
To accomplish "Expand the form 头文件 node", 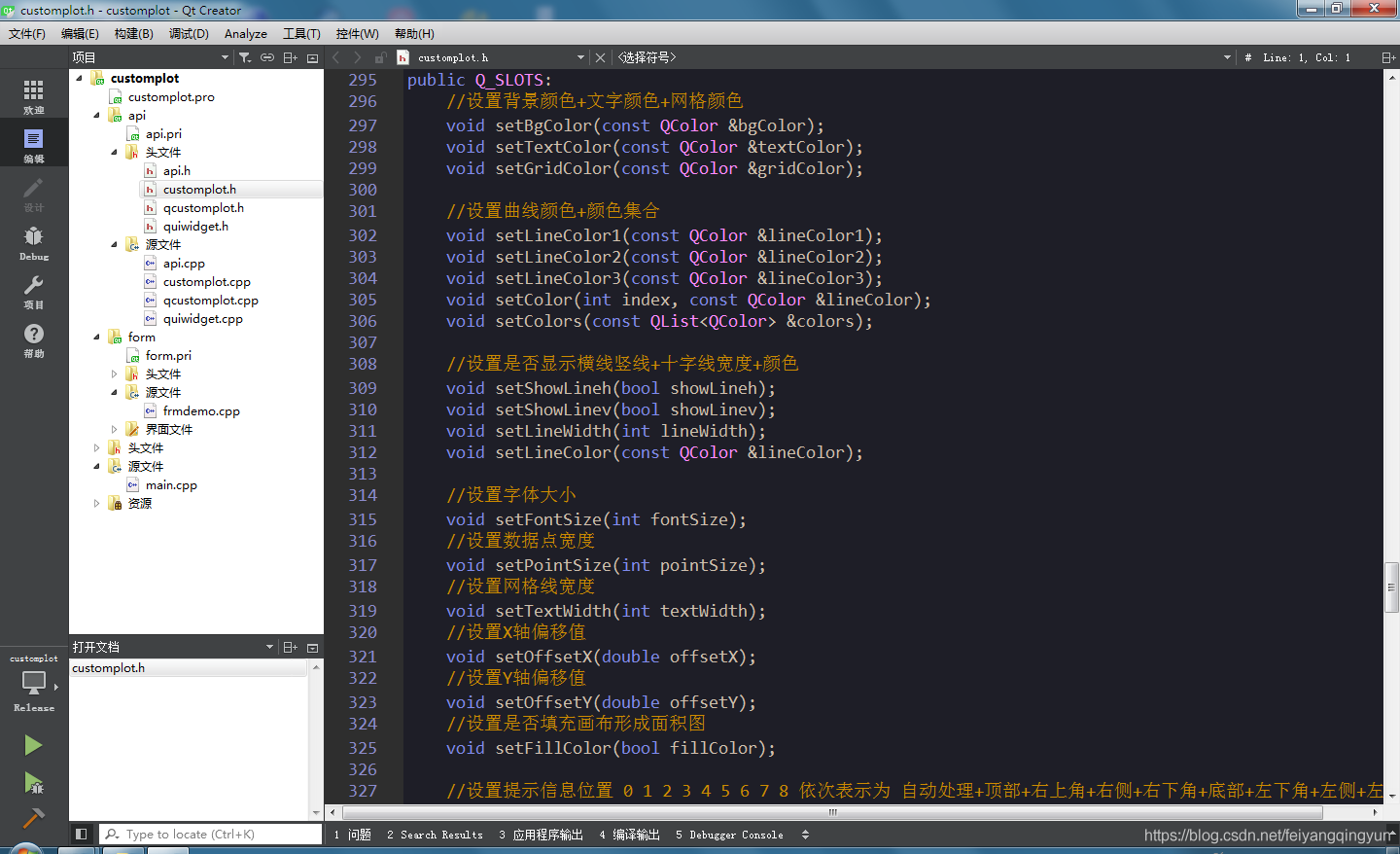I will click(115, 374).
